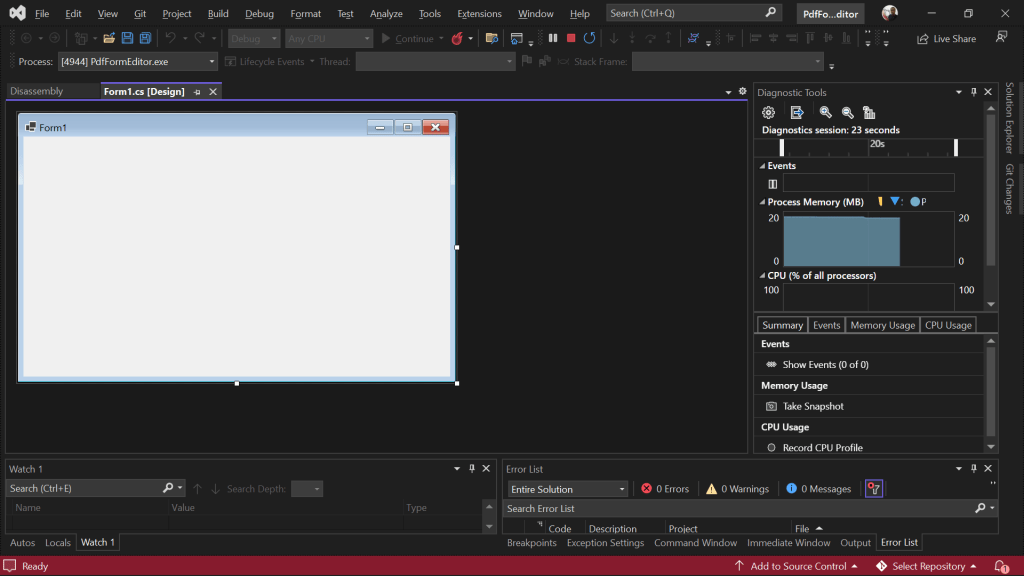Toggle the 0 Messages filter
The width and height of the screenshot is (1024, 576).
coord(818,488)
